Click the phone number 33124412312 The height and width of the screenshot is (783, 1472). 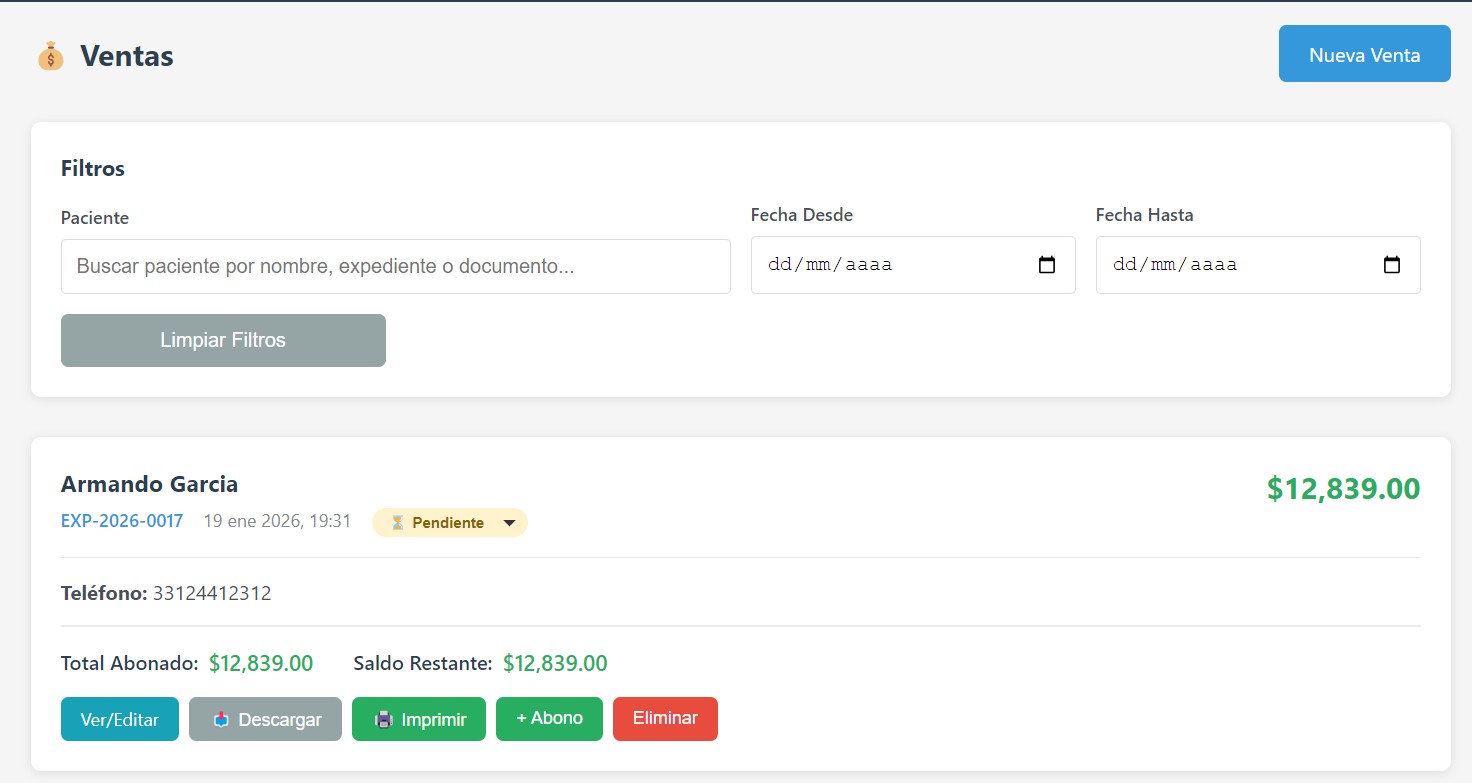point(212,593)
